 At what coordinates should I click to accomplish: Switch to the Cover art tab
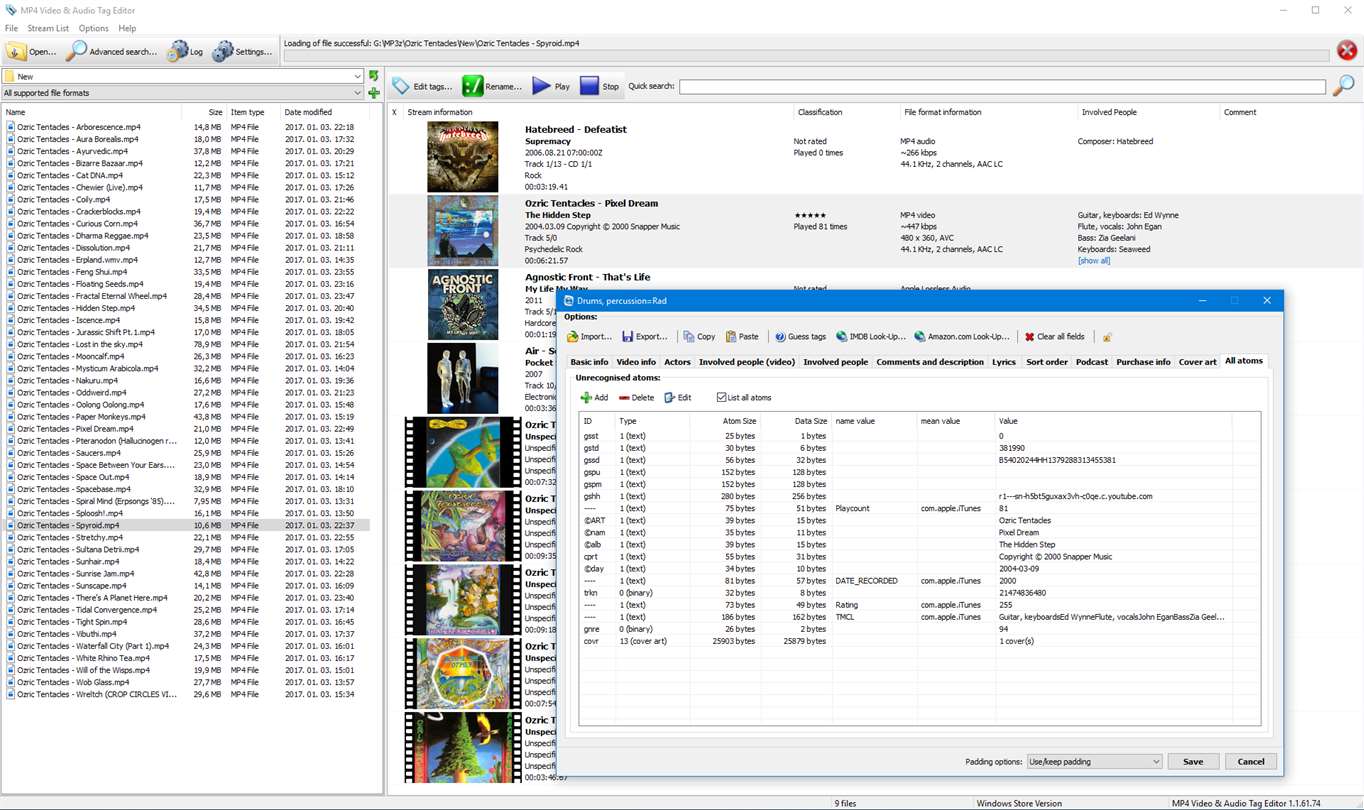[x=1198, y=361]
